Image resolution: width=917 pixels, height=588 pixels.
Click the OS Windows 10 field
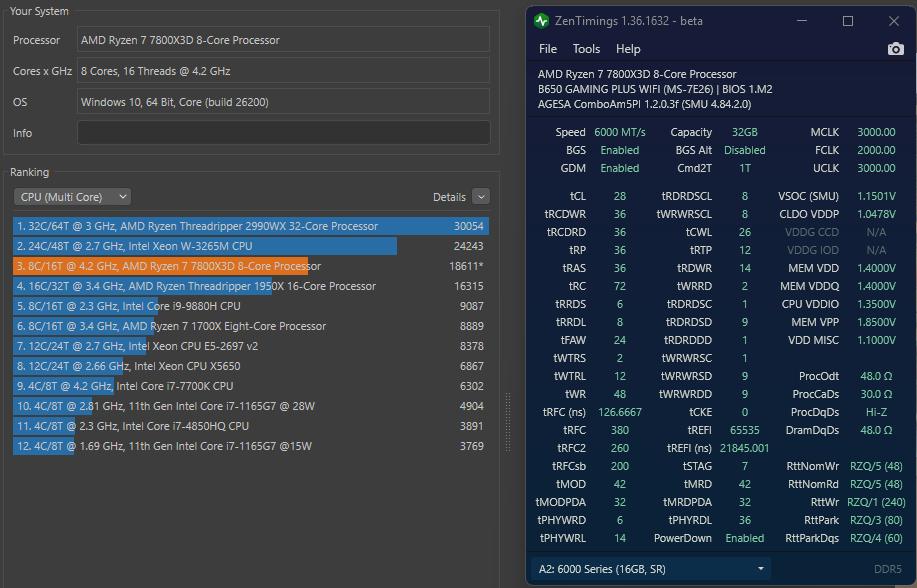pos(283,102)
